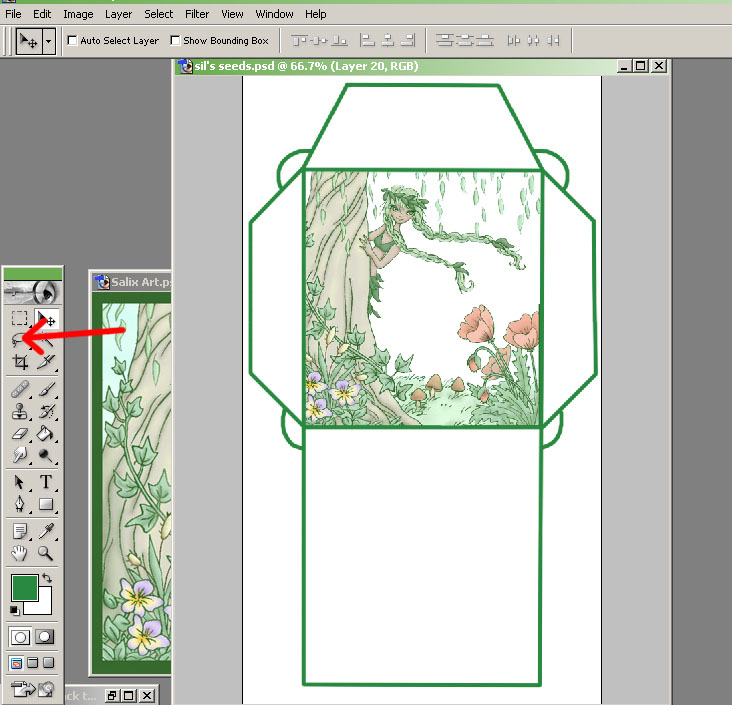Select the Clone Stamp tool
The height and width of the screenshot is (705, 732).
pyautogui.click(x=20, y=411)
